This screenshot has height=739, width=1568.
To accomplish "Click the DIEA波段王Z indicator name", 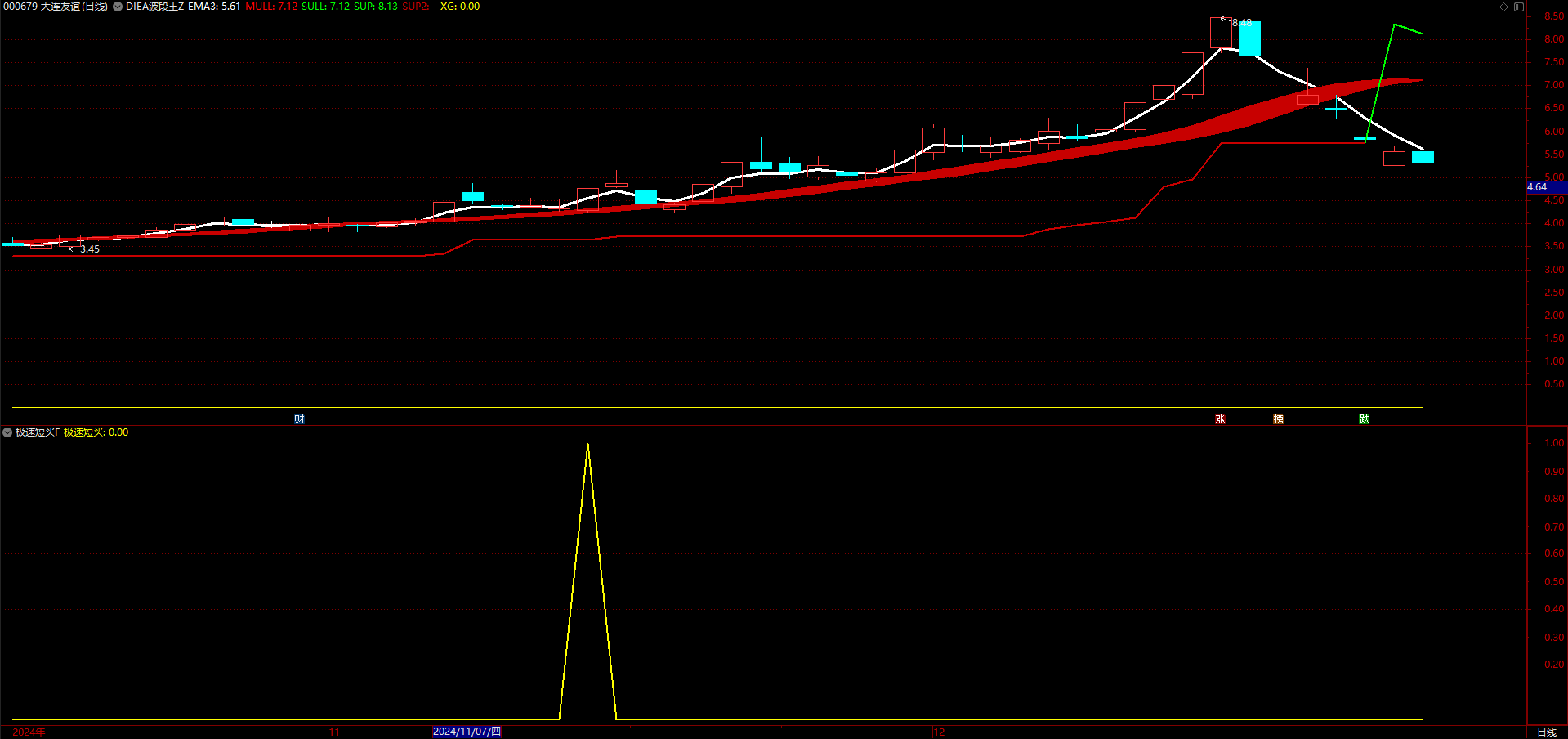I will (x=154, y=7).
